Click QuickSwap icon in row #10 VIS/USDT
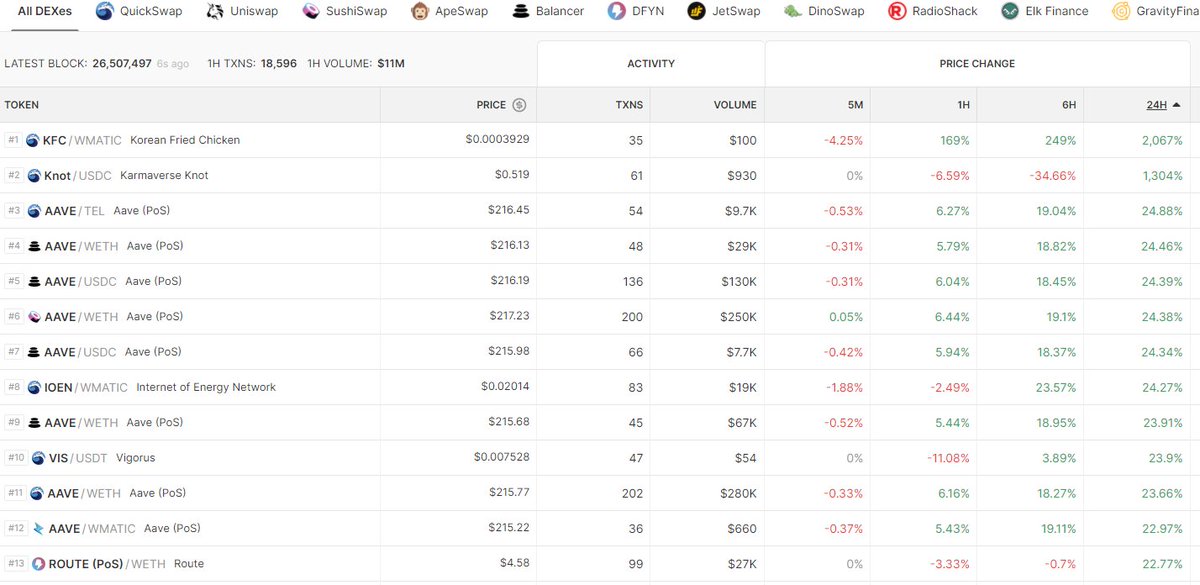The width and height of the screenshot is (1200, 585). tap(38, 458)
